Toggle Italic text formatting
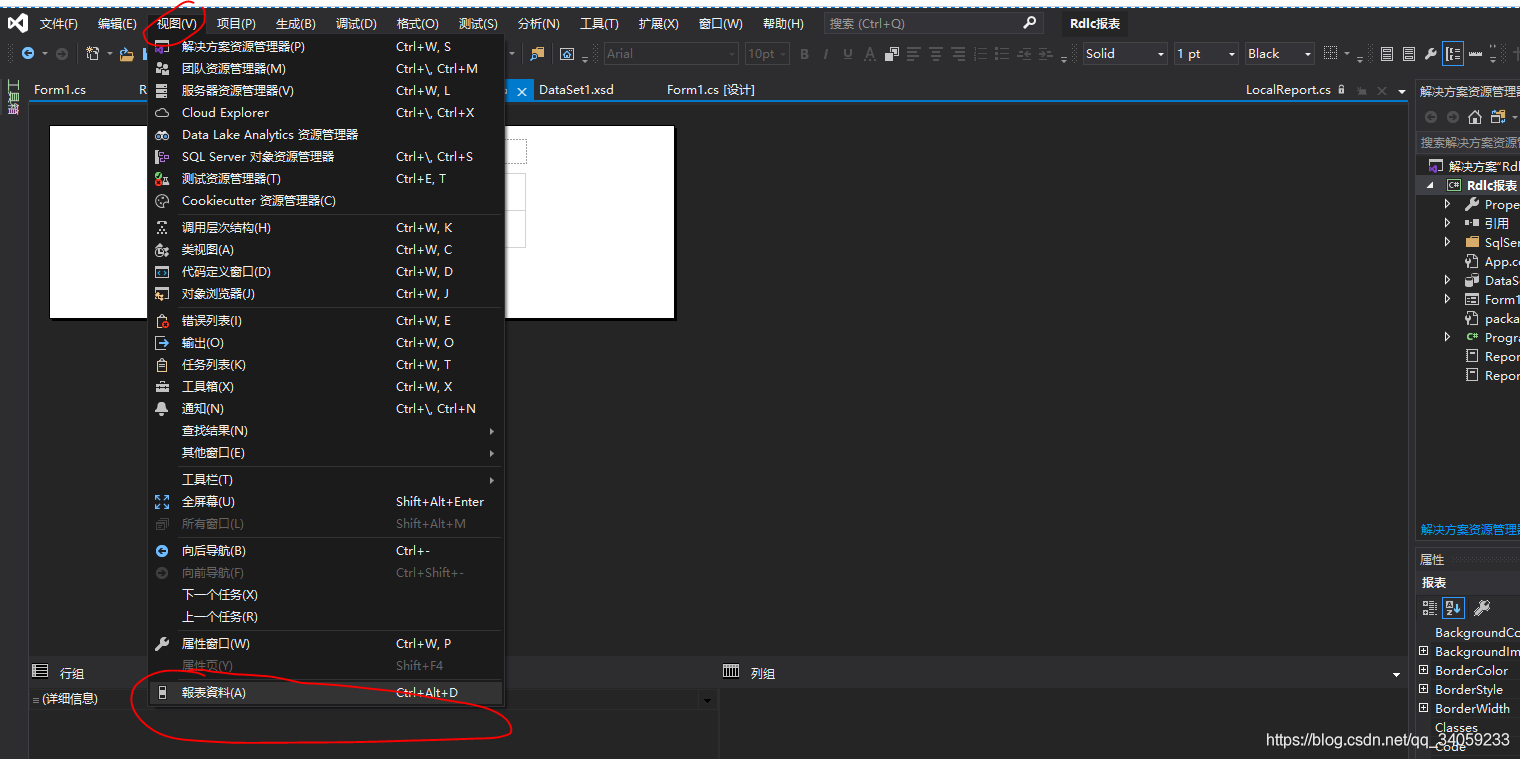 pos(826,54)
